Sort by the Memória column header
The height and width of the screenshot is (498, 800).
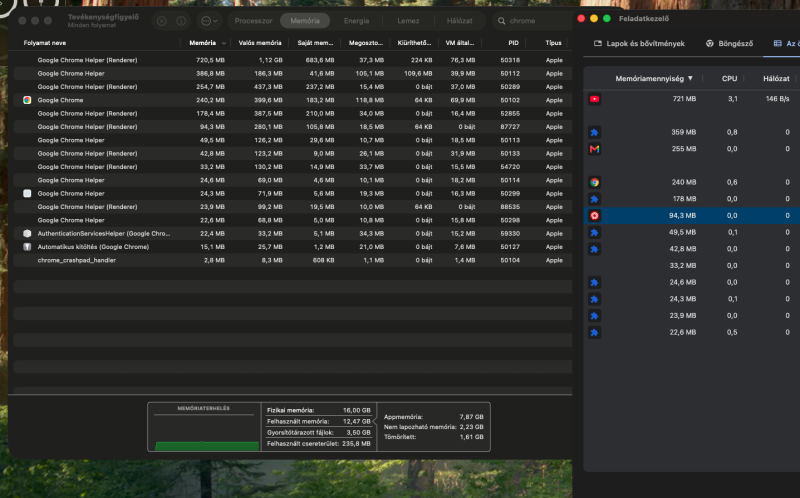point(203,43)
